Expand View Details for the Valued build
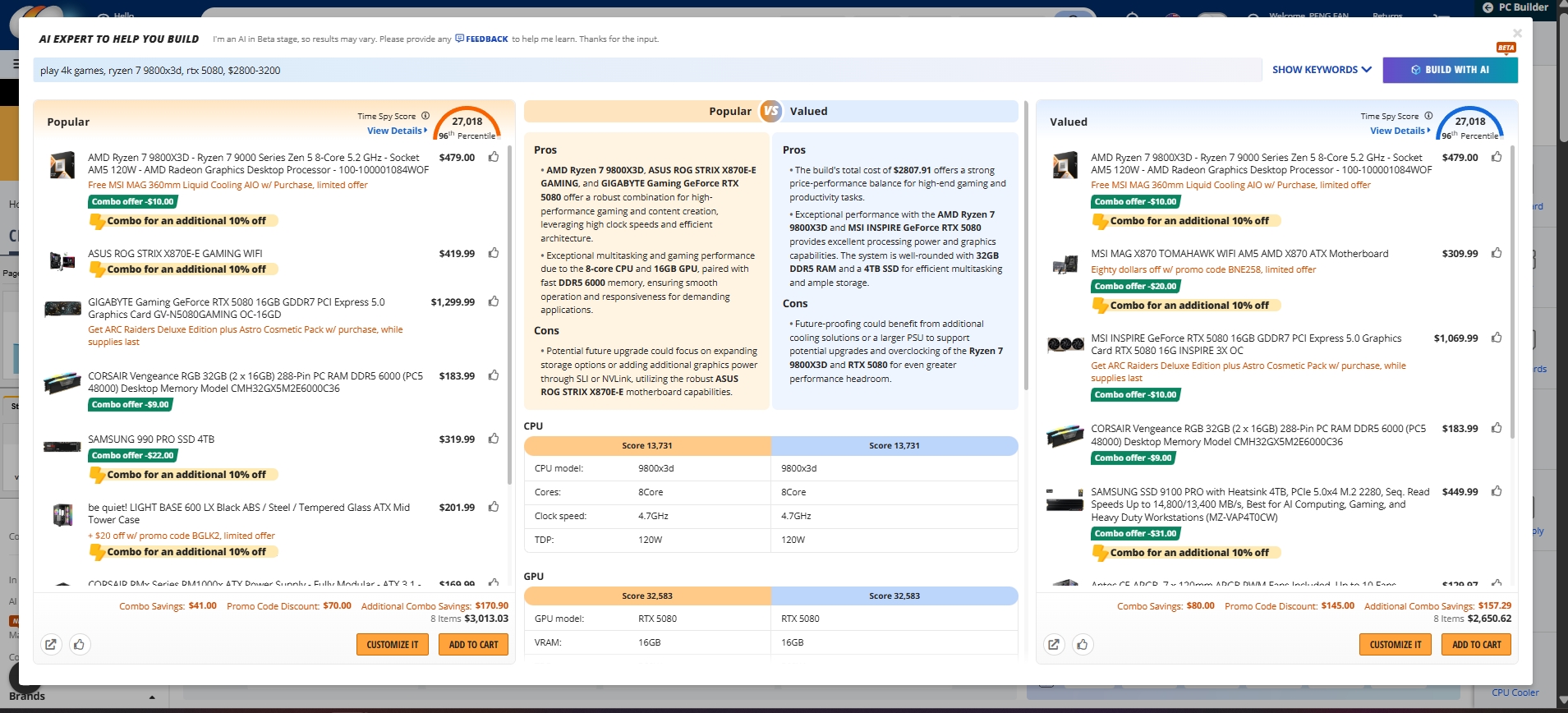The image size is (1568, 713). (x=1400, y=131)
